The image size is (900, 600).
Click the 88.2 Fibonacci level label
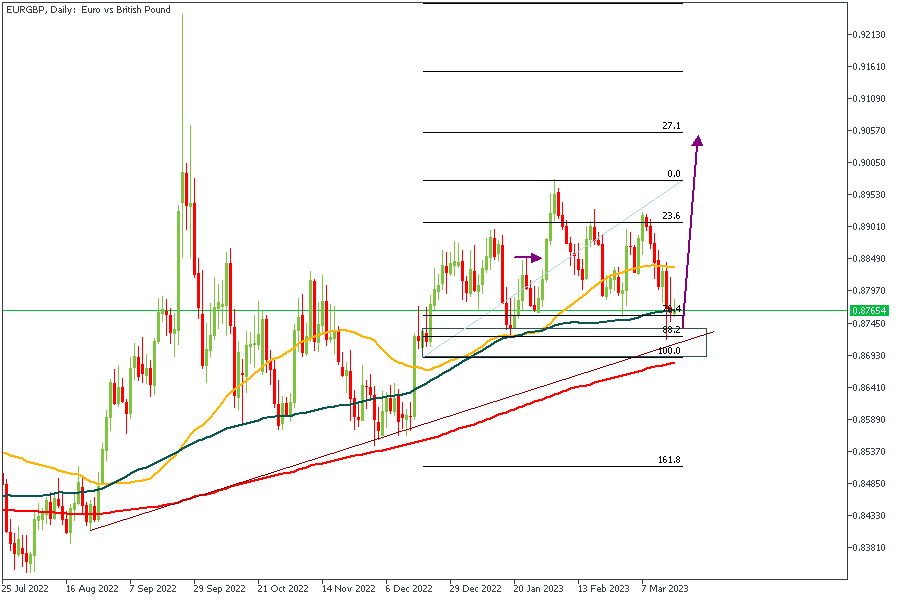click(671, 329)
